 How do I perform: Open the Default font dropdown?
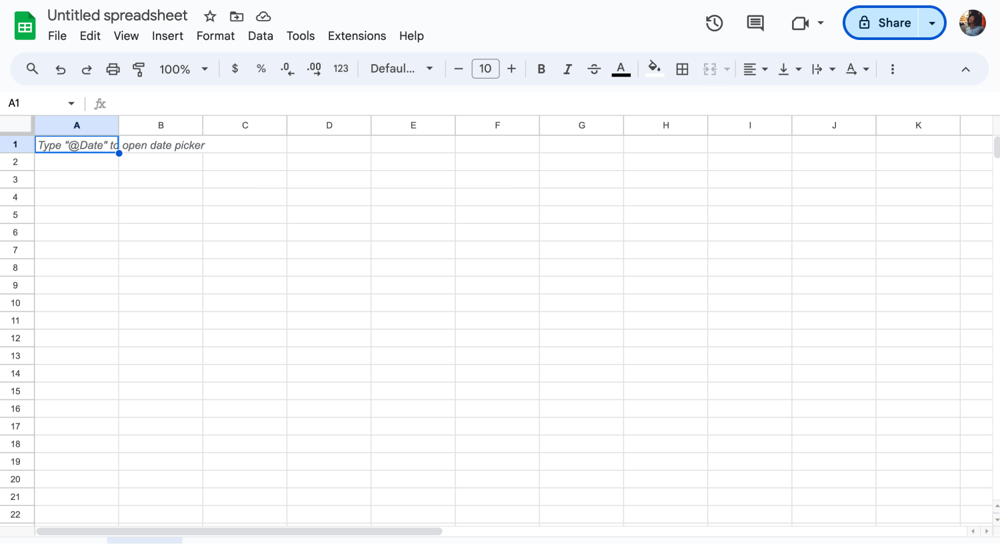click(401, 69)
